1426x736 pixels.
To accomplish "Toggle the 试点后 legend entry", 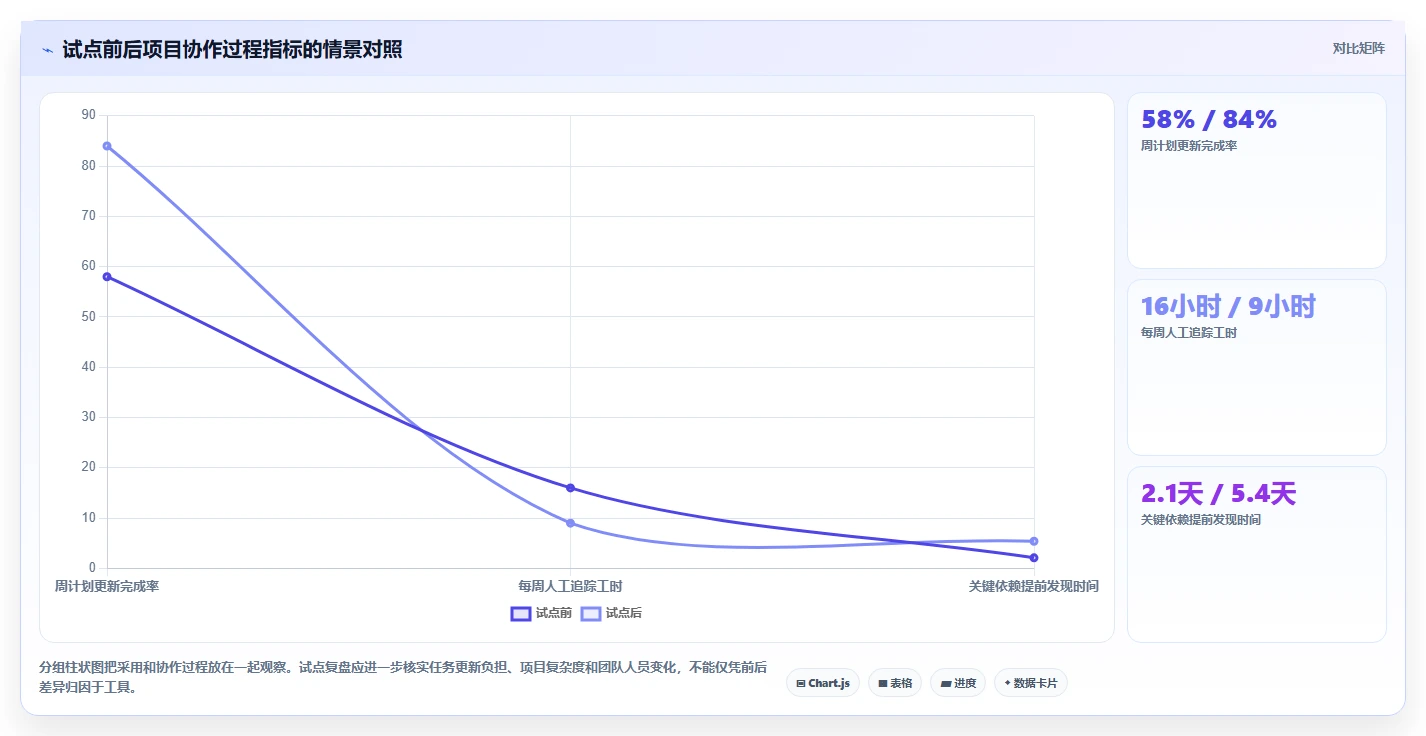I will click(x=611, y=613).
